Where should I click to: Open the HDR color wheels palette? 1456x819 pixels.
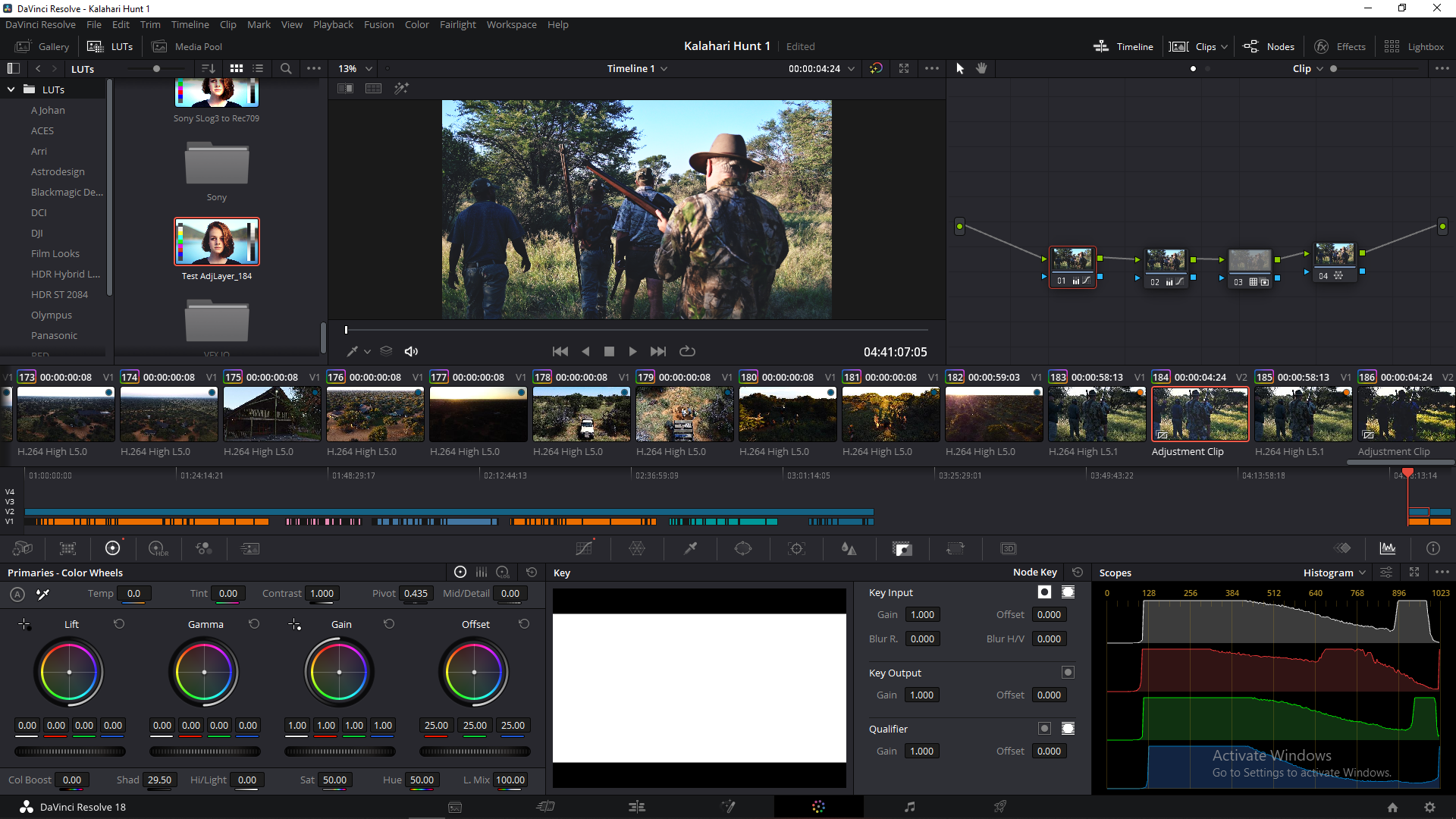tap(158, 548)
